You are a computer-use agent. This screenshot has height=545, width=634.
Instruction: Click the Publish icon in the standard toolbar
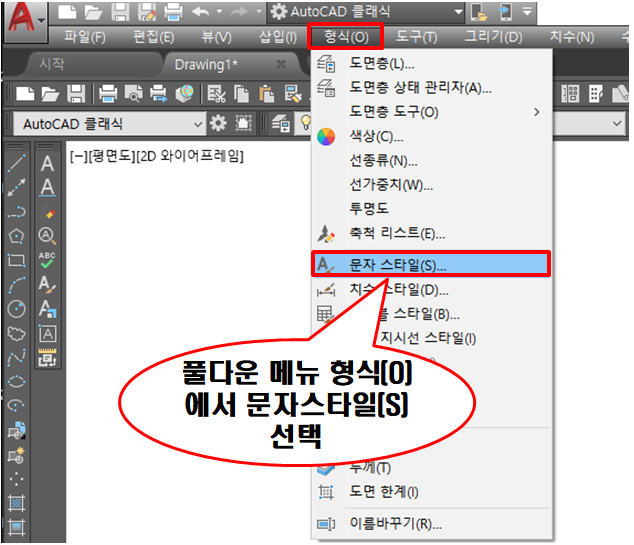pos(158,94)
